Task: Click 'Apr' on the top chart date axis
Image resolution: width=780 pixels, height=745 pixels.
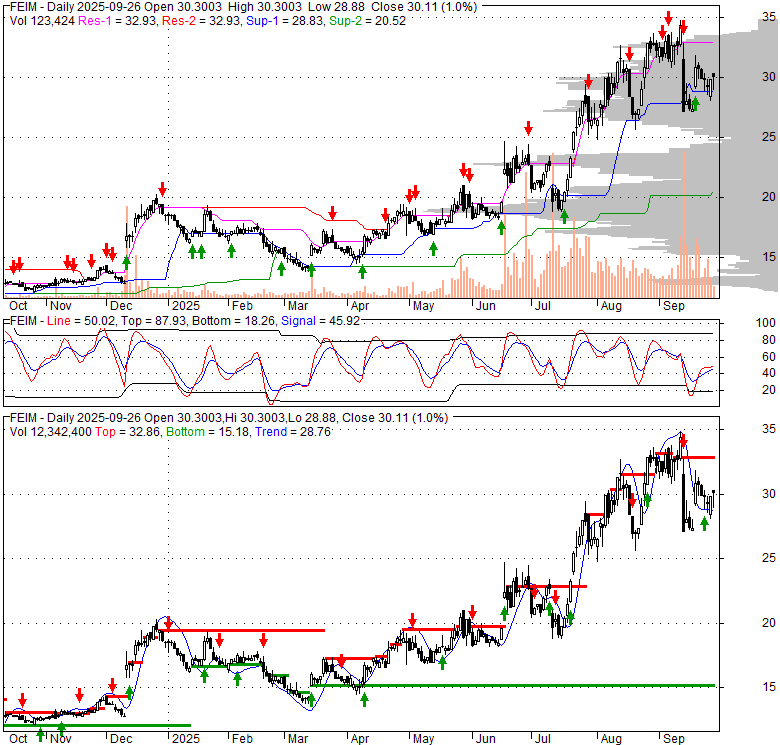Action: [x=360, y=306]
